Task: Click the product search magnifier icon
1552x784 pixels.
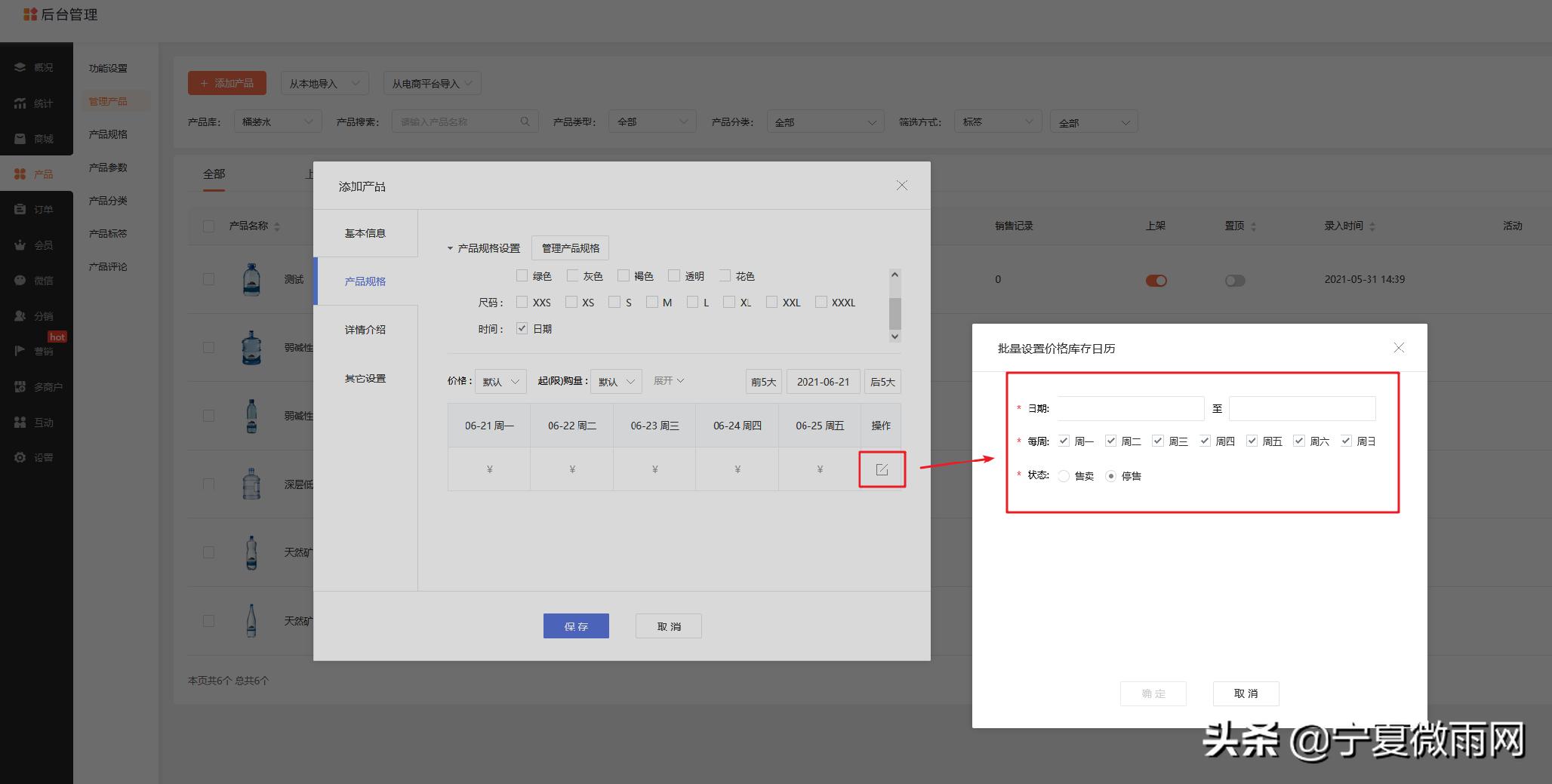Action: (525, 121)
